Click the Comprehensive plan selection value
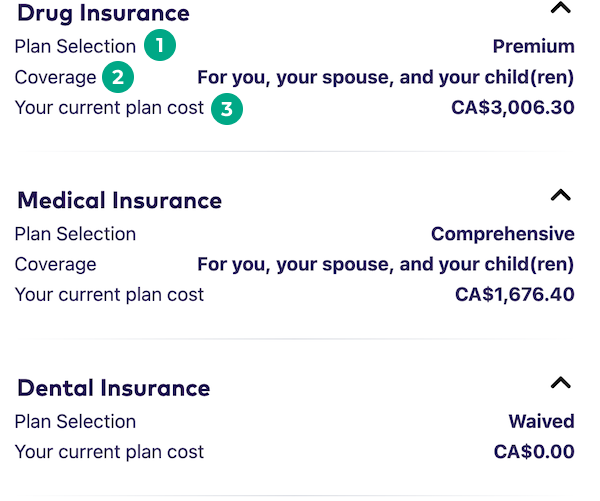Image resolution: width=600 pixels, height=501 pixels. click(502, 234)
